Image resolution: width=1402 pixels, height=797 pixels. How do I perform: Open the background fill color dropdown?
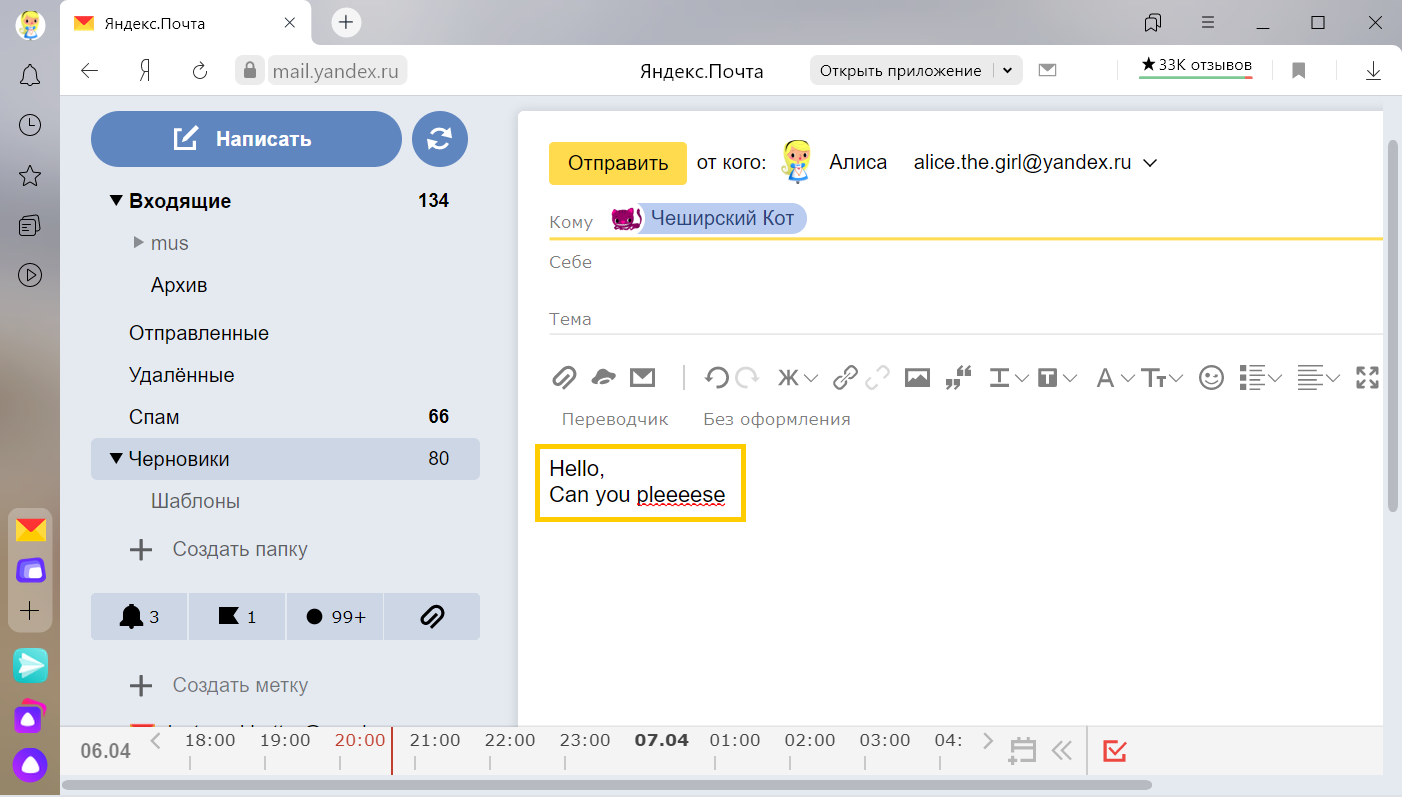pos(1057,377)
